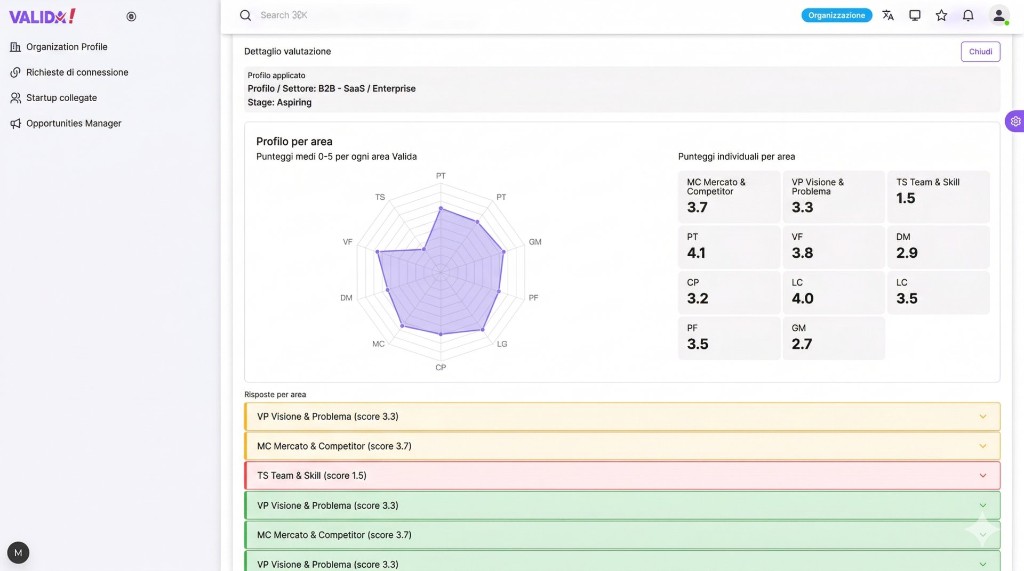Image resolution: width=1024 pixels, height=571 pixels.
Task: Toggle the sidebar pin radio icon
Action: tap(131, 16)
